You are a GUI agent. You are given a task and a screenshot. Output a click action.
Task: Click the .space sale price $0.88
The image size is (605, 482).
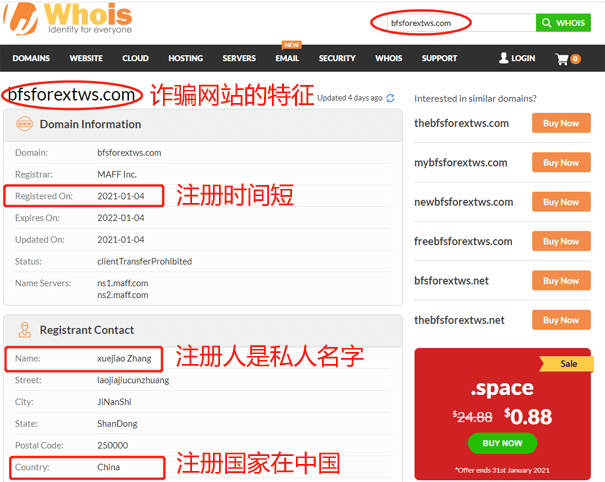(x=528, y=417)
